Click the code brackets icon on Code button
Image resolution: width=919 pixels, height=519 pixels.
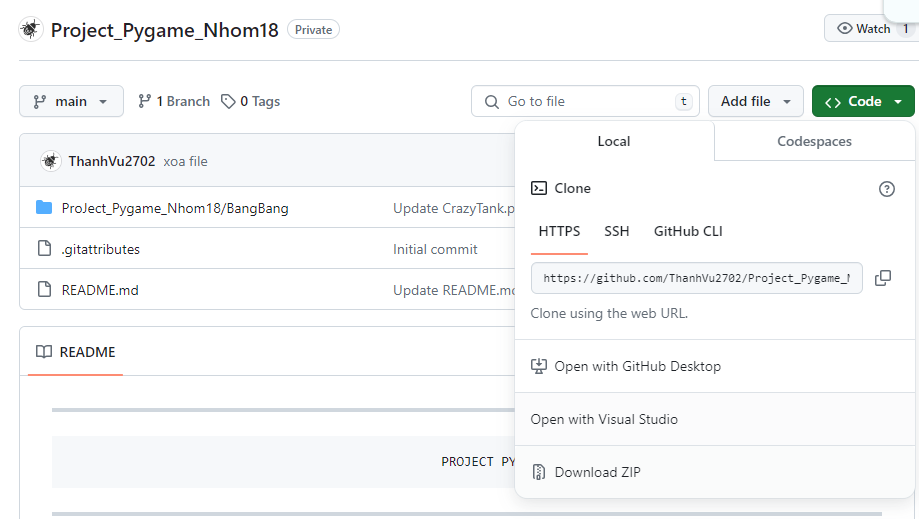pos(833,103)
